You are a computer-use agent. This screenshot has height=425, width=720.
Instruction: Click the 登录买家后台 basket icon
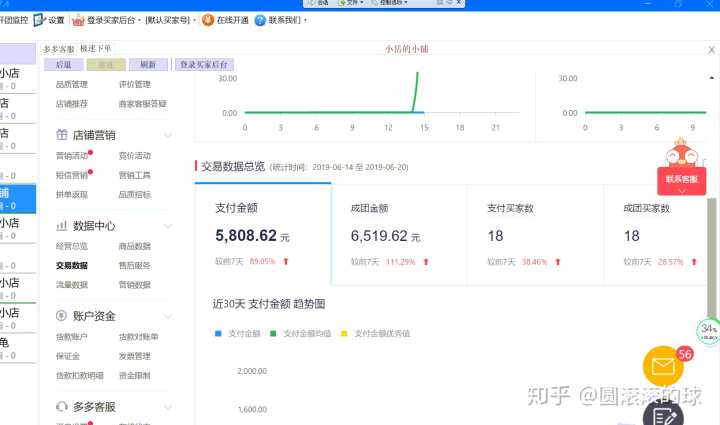(78, 20)
